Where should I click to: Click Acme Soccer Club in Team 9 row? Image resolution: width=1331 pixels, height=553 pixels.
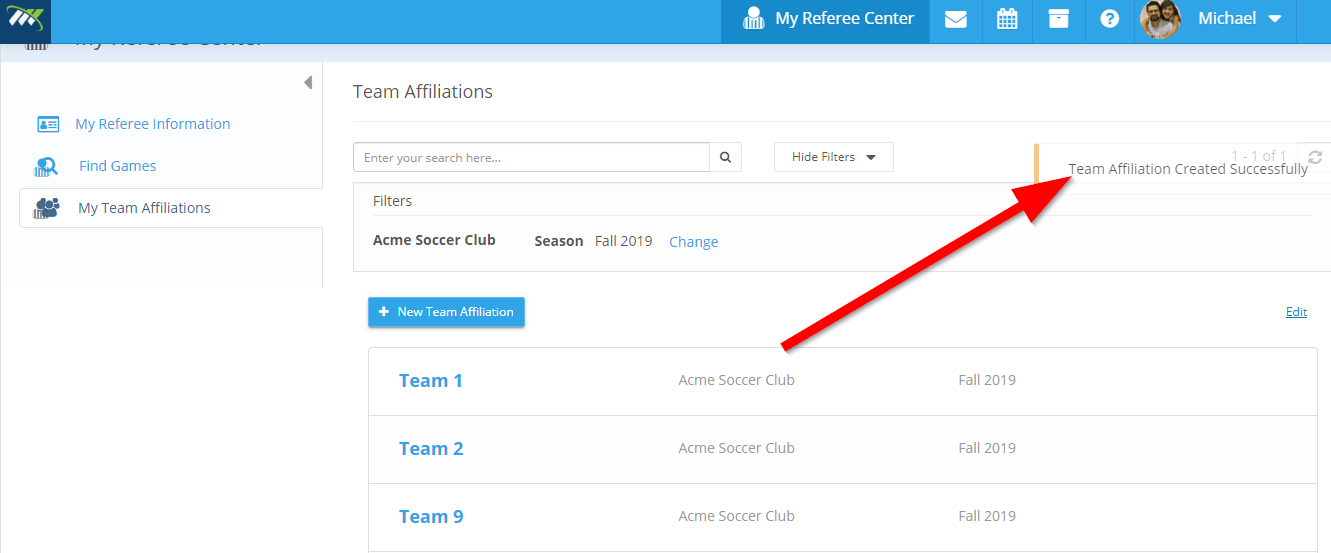tap(737, 516)
